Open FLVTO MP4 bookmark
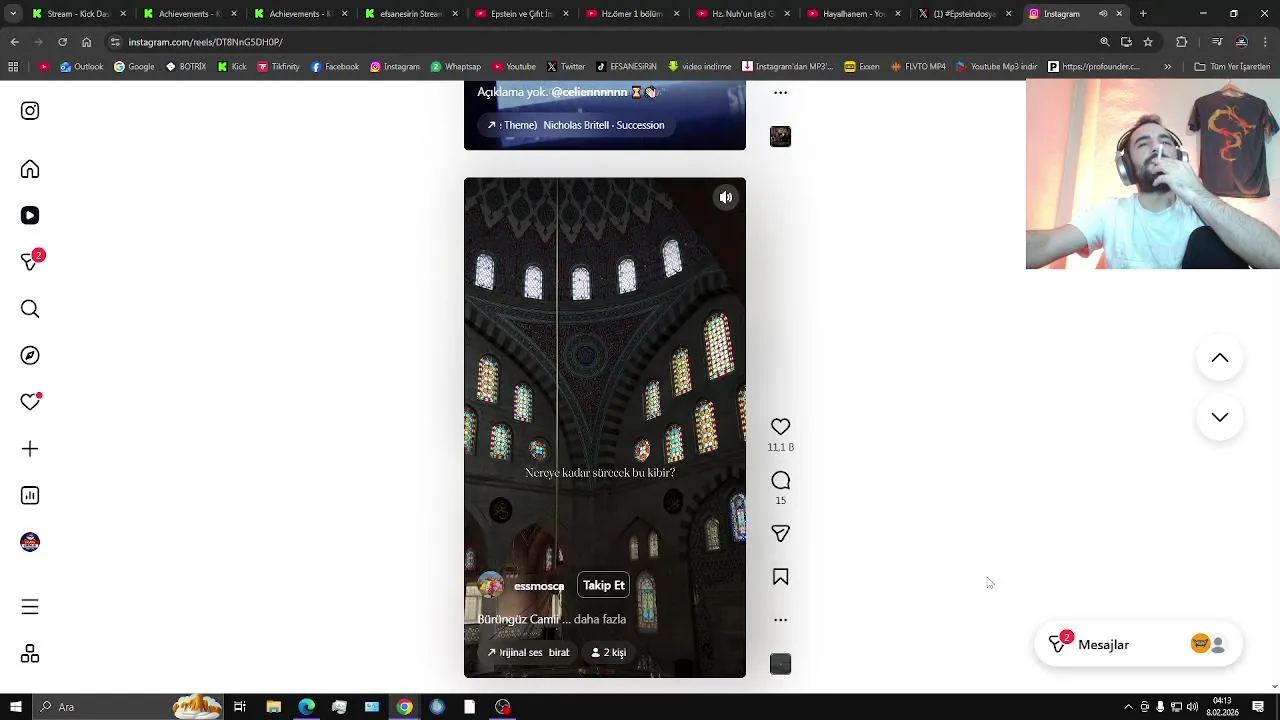1280x720 pixels. pyautogui.click(x=917, y=67)
